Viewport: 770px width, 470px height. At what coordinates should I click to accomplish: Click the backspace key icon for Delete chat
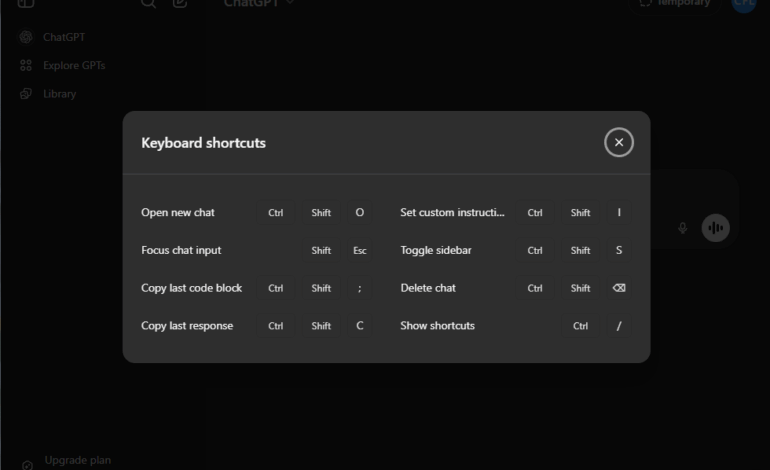coord(619,288)
